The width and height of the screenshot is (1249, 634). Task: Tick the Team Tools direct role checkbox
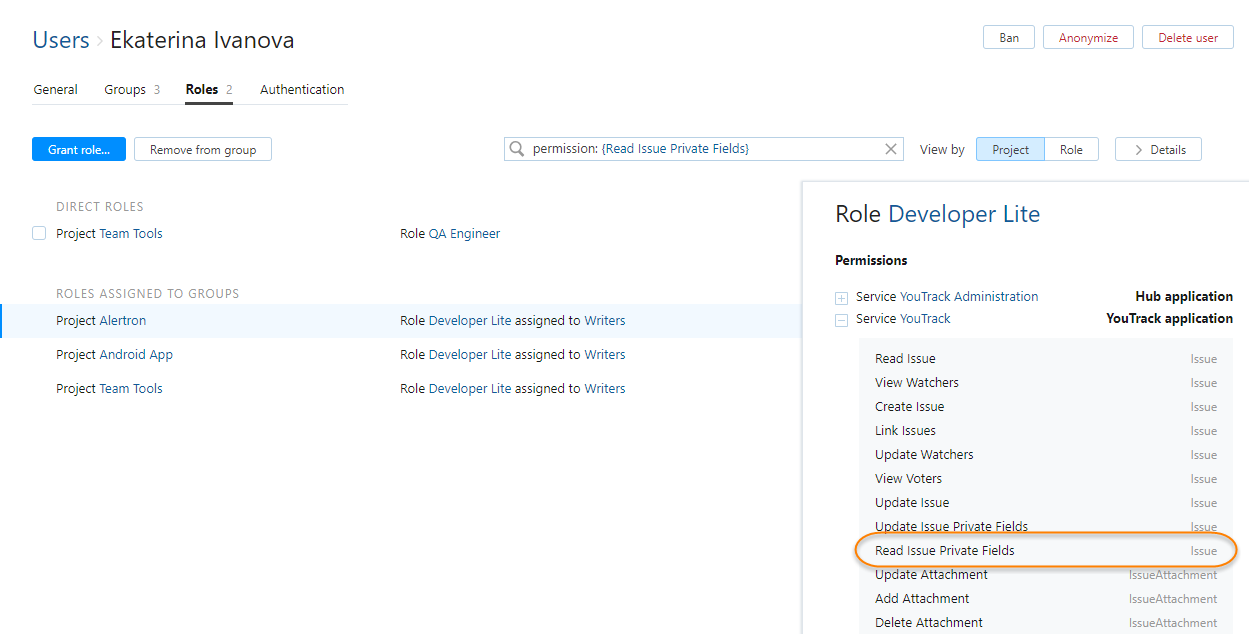pyautogui.click(x=39, y=233)
